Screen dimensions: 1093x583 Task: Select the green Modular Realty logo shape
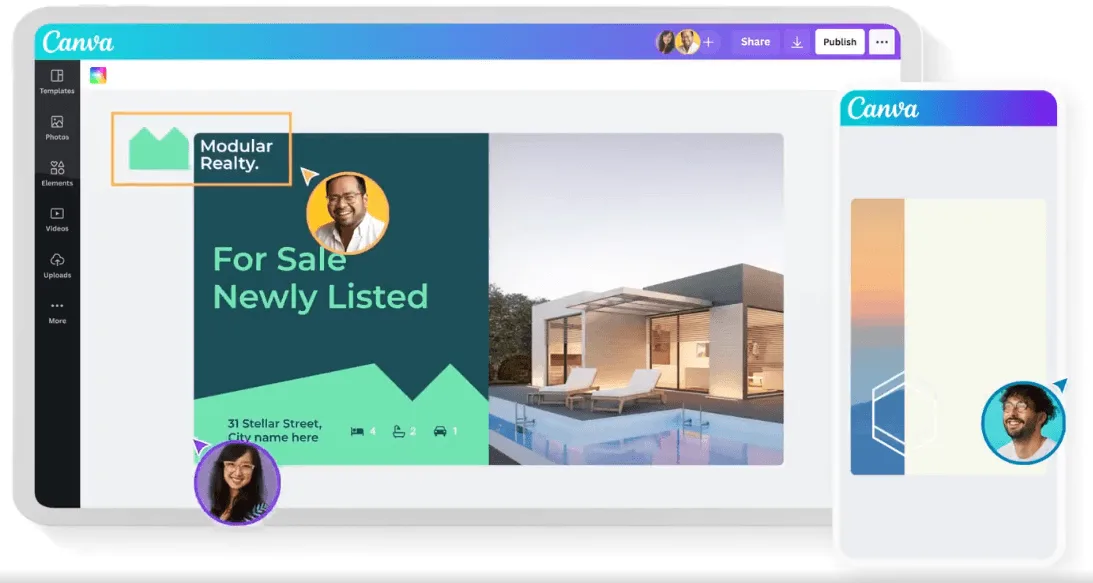click(159, 148)
